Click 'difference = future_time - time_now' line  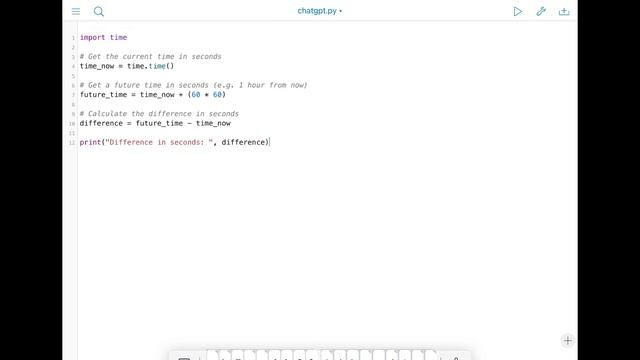click(x=155, y=123)
